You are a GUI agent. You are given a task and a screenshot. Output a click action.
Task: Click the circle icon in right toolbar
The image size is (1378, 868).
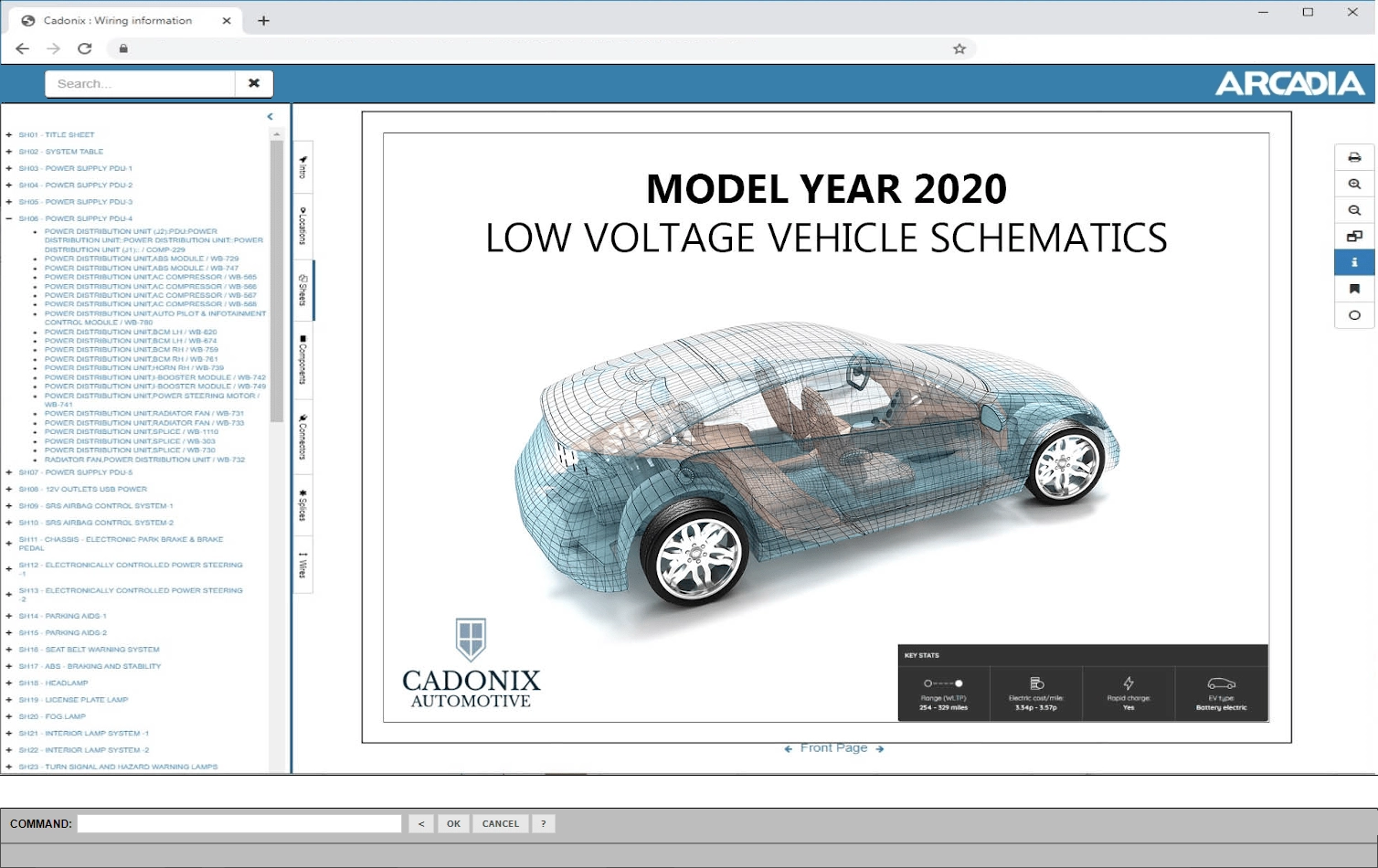click(x=1354, y=315)
